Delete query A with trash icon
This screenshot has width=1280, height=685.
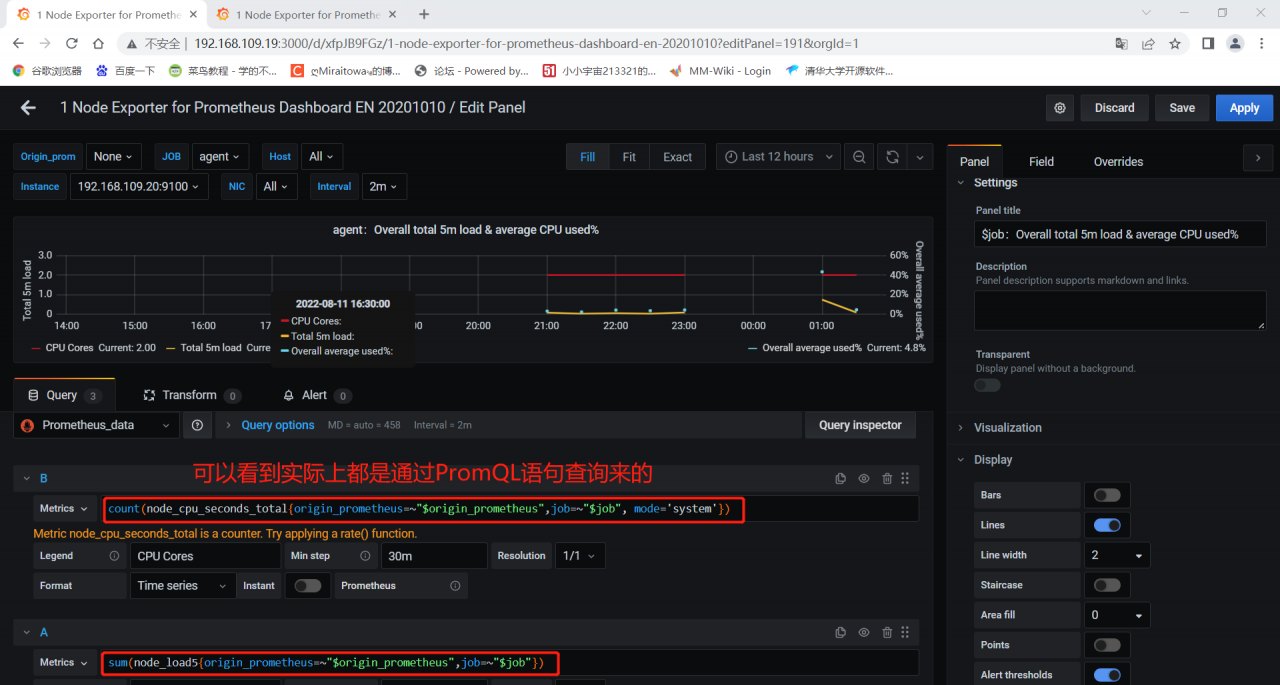point(887,633)
